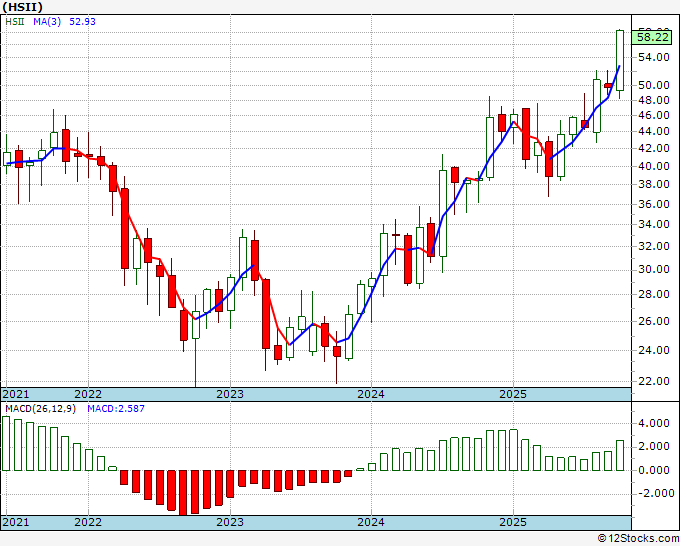Click the MACD:2.587 value label
This screenshot has height=546, width=680.
point(116,409)
